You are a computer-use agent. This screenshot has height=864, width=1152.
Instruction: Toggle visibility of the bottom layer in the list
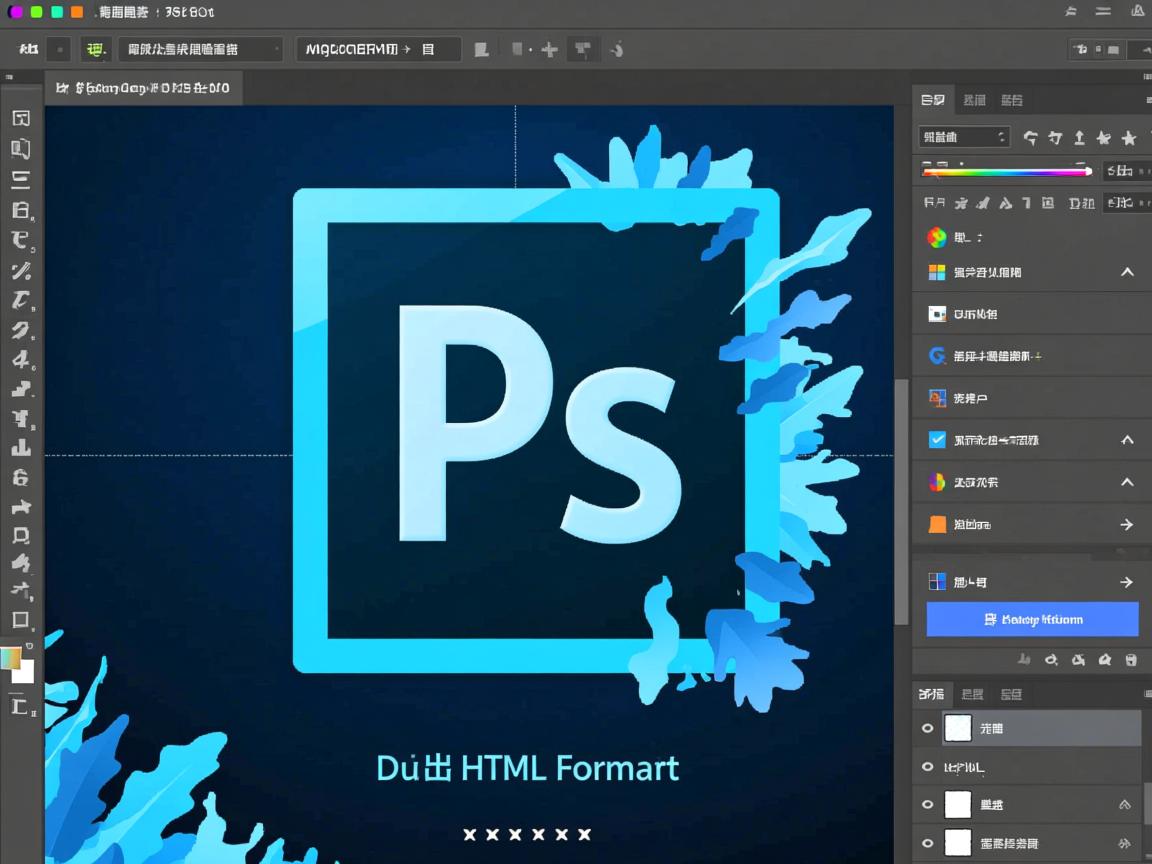point(927,842)
